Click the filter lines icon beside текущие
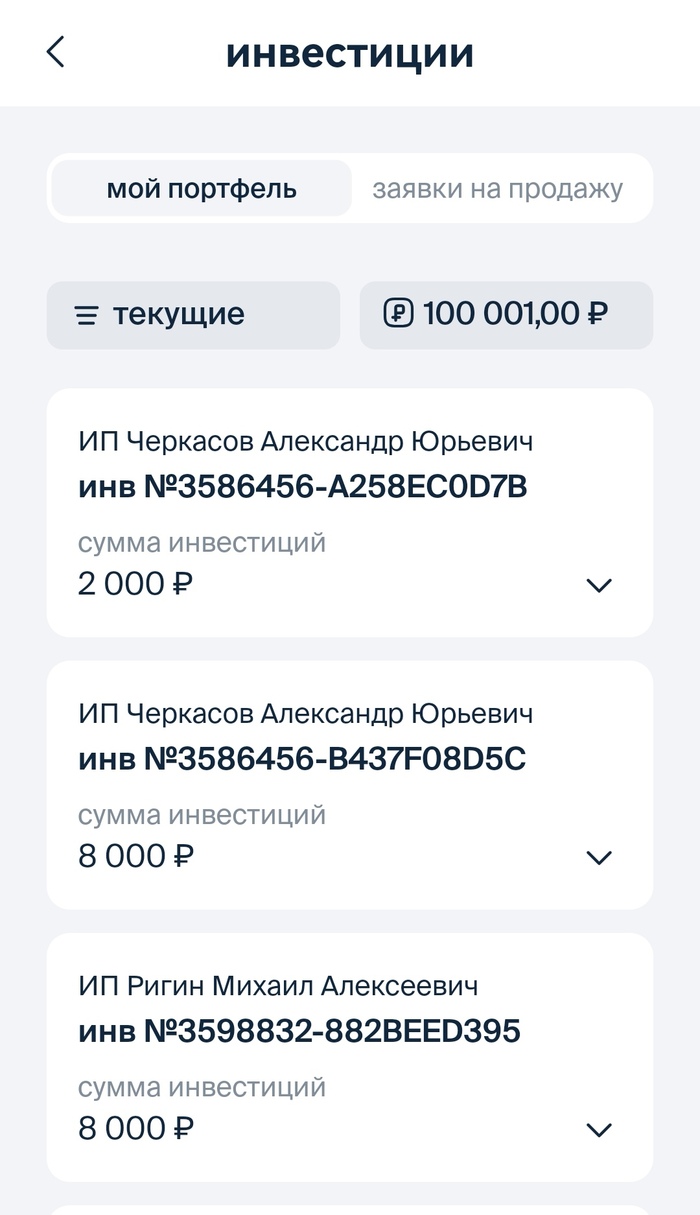 pos(87,316)
